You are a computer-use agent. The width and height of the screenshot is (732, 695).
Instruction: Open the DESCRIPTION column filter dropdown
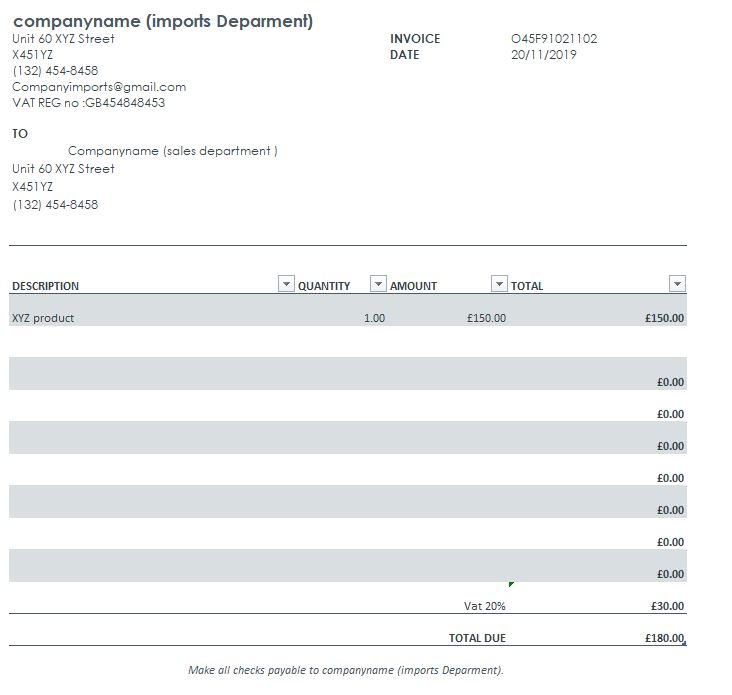coord(286,283)
